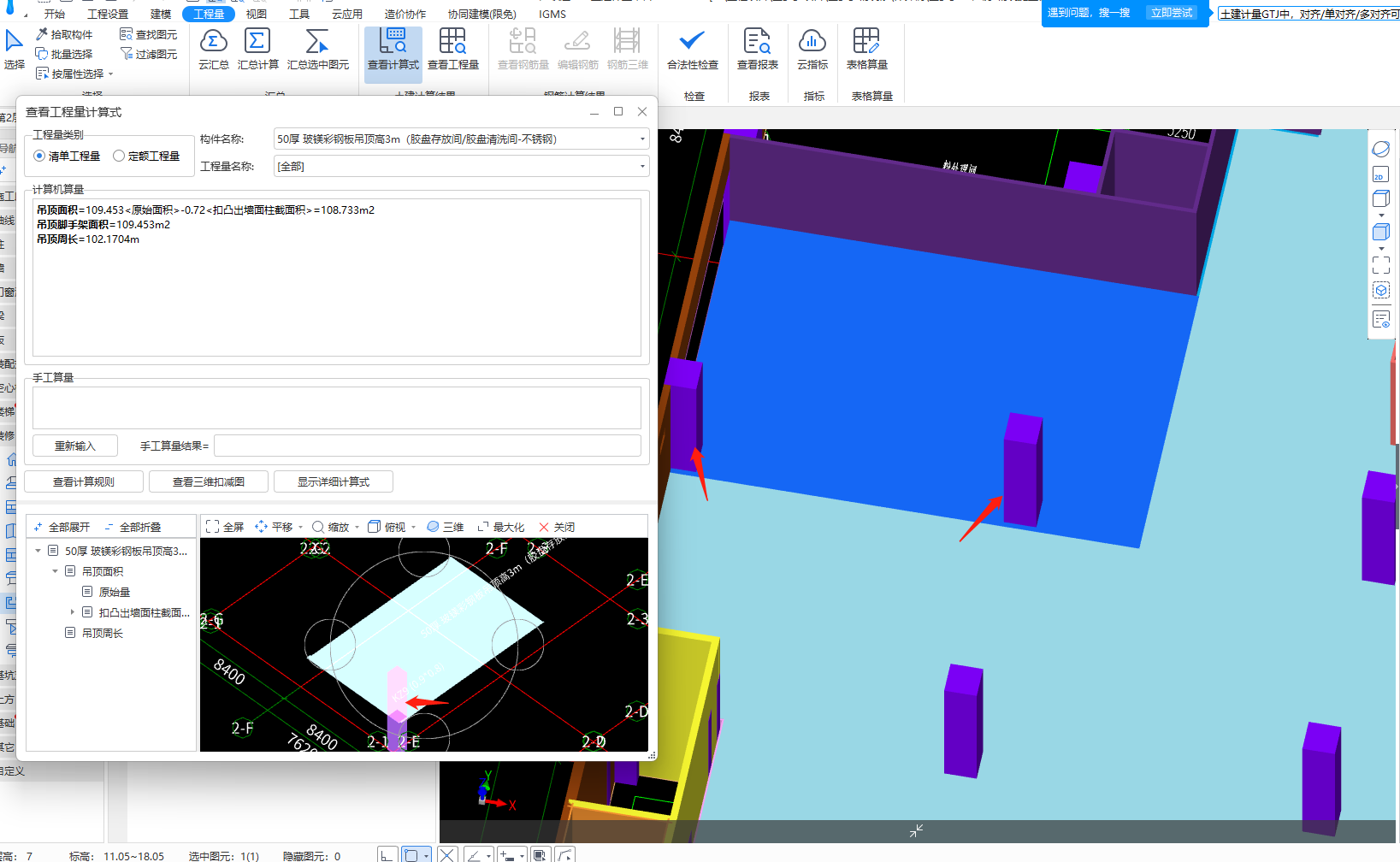The width and height of the screenshot is (1400, 862).
Task: Open 云指标 cloud indicators
Action: pyautogui.click(x=812, y=50)
